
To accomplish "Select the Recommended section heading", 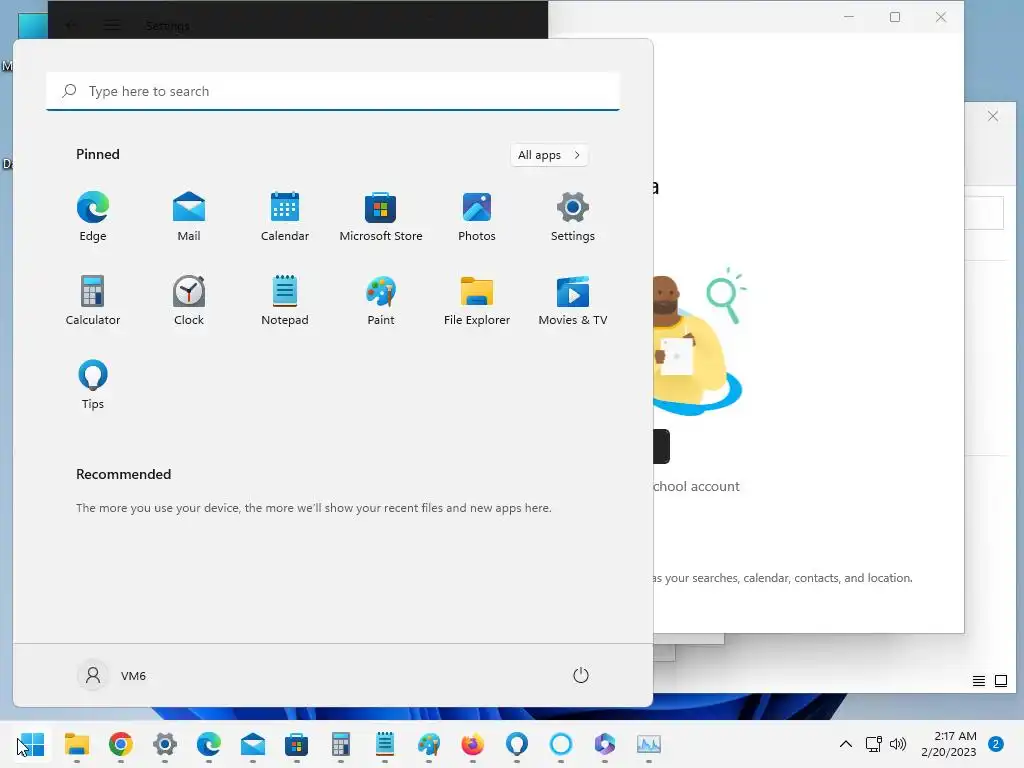I will 123,474.
